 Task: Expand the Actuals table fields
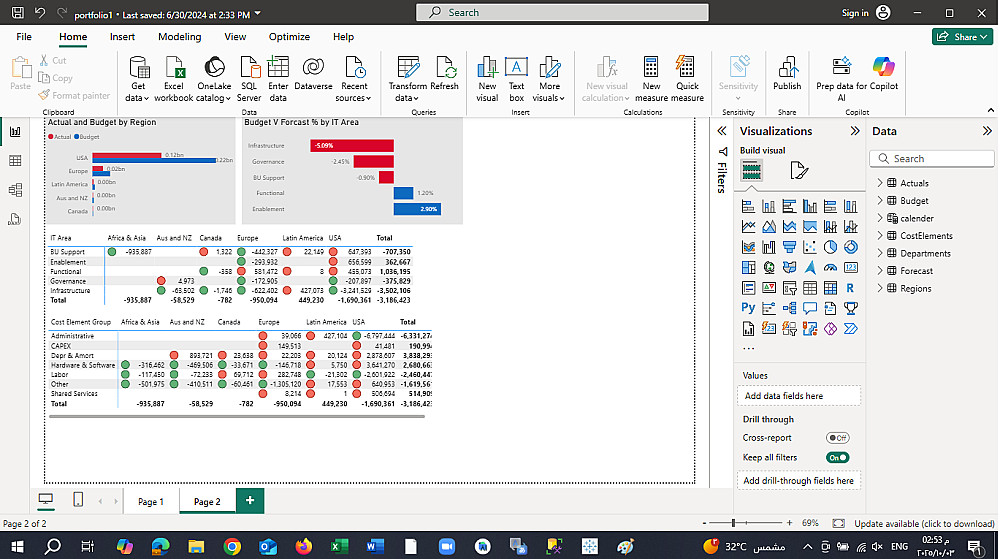[x=880, y=183]
